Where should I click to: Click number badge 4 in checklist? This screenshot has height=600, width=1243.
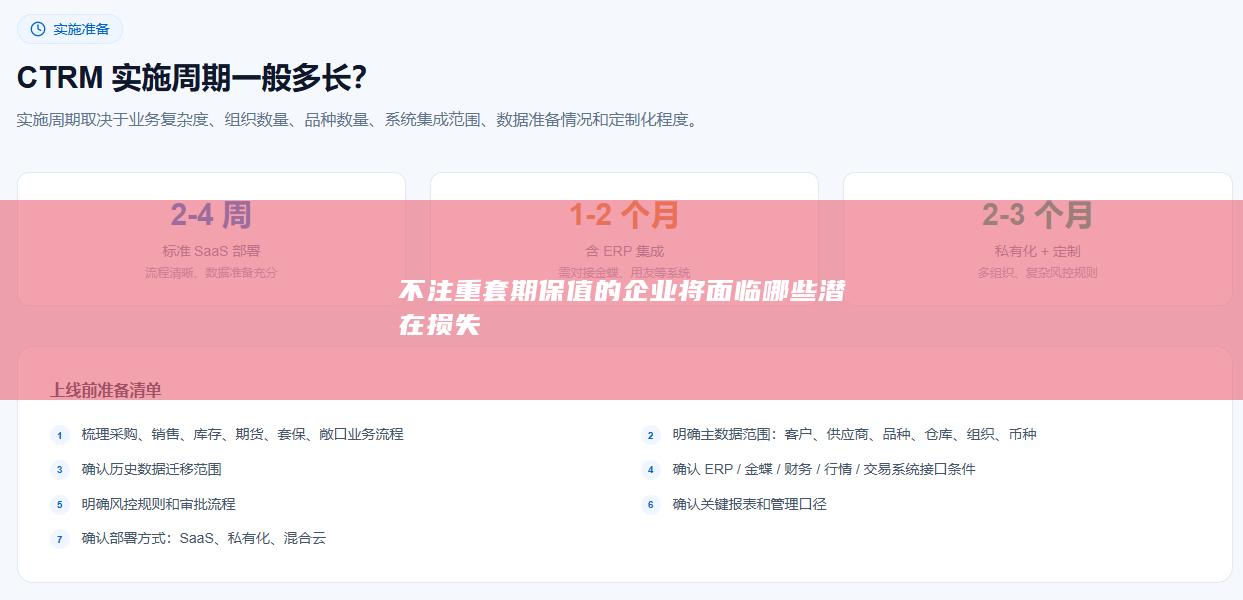[x=651, y=470]
